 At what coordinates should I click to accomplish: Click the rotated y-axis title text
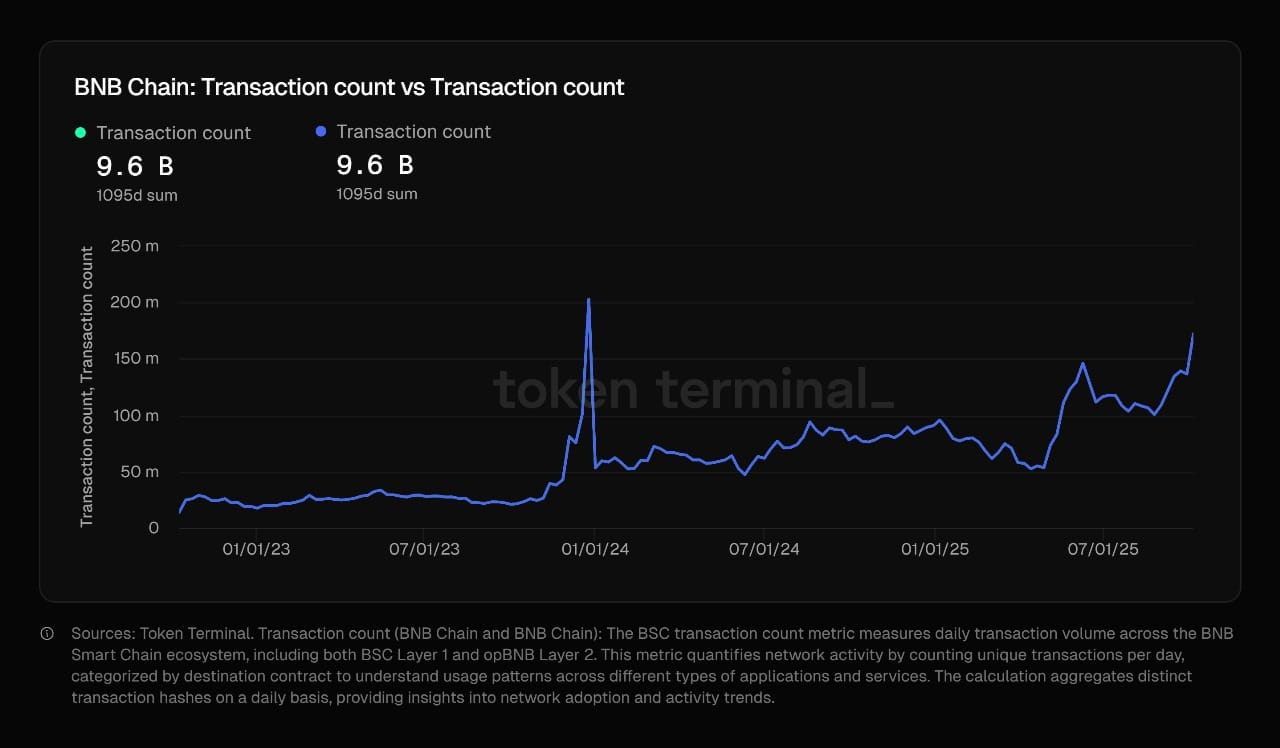(87, 386)
